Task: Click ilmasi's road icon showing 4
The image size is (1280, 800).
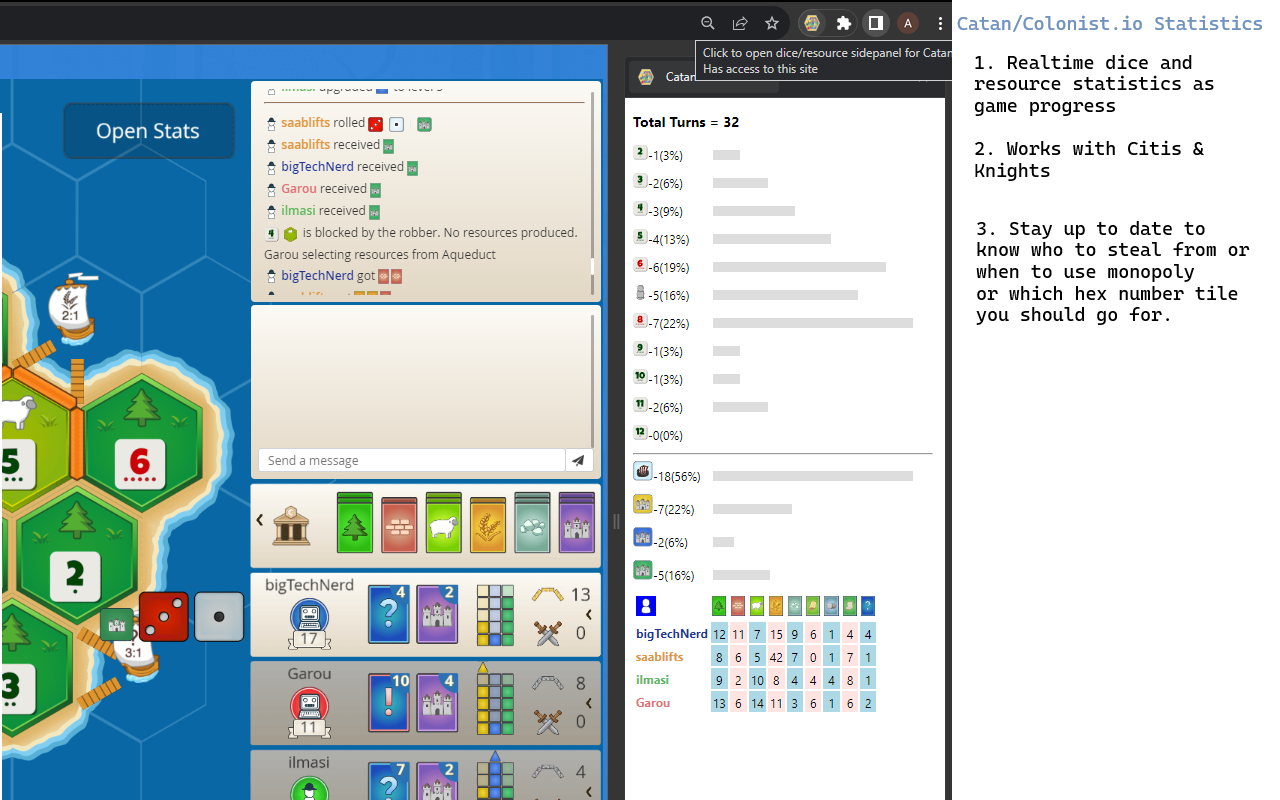Action: (547, 771)
